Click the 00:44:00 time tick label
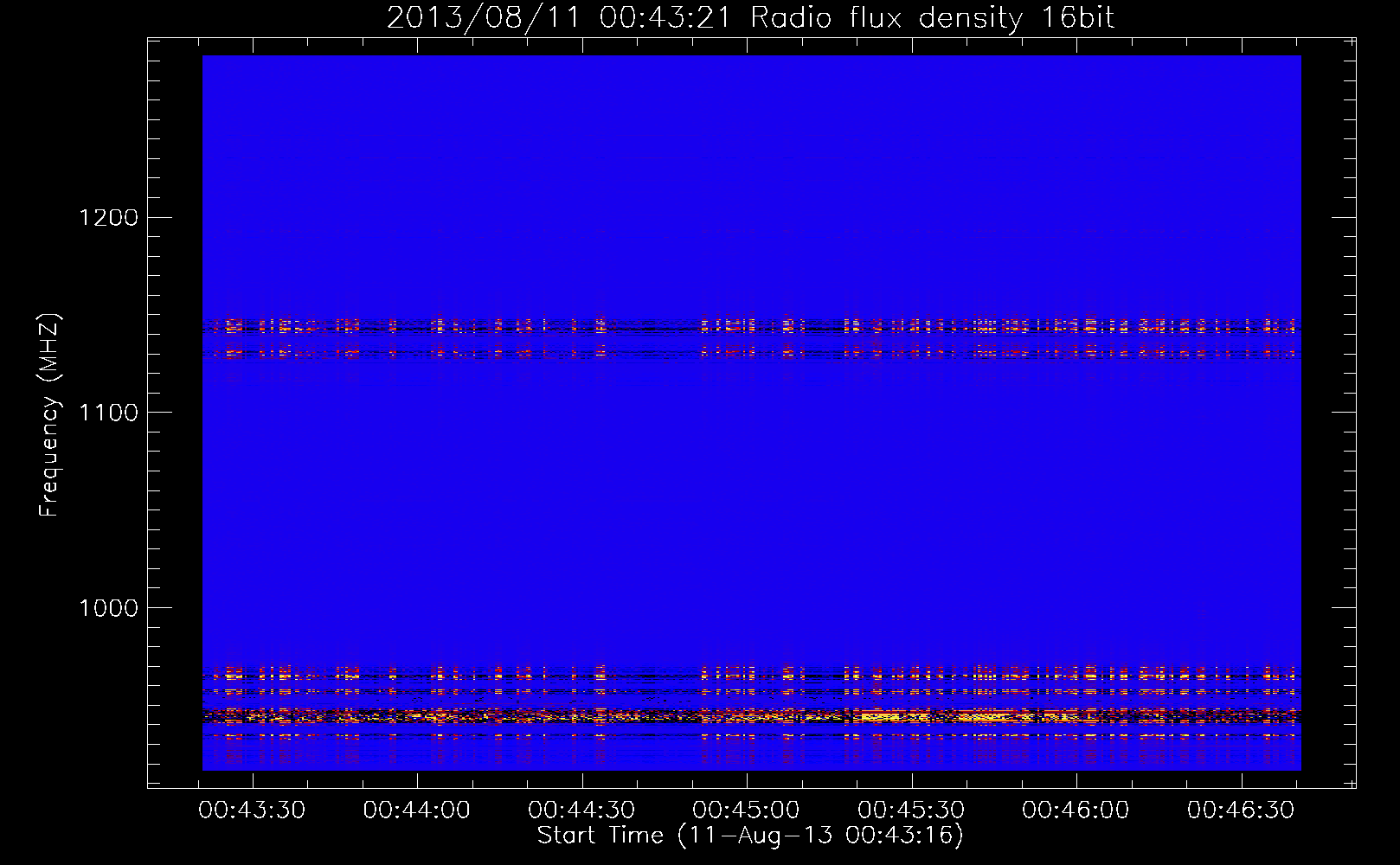This screenshot has height=865, width=1400. pos(417,811)
